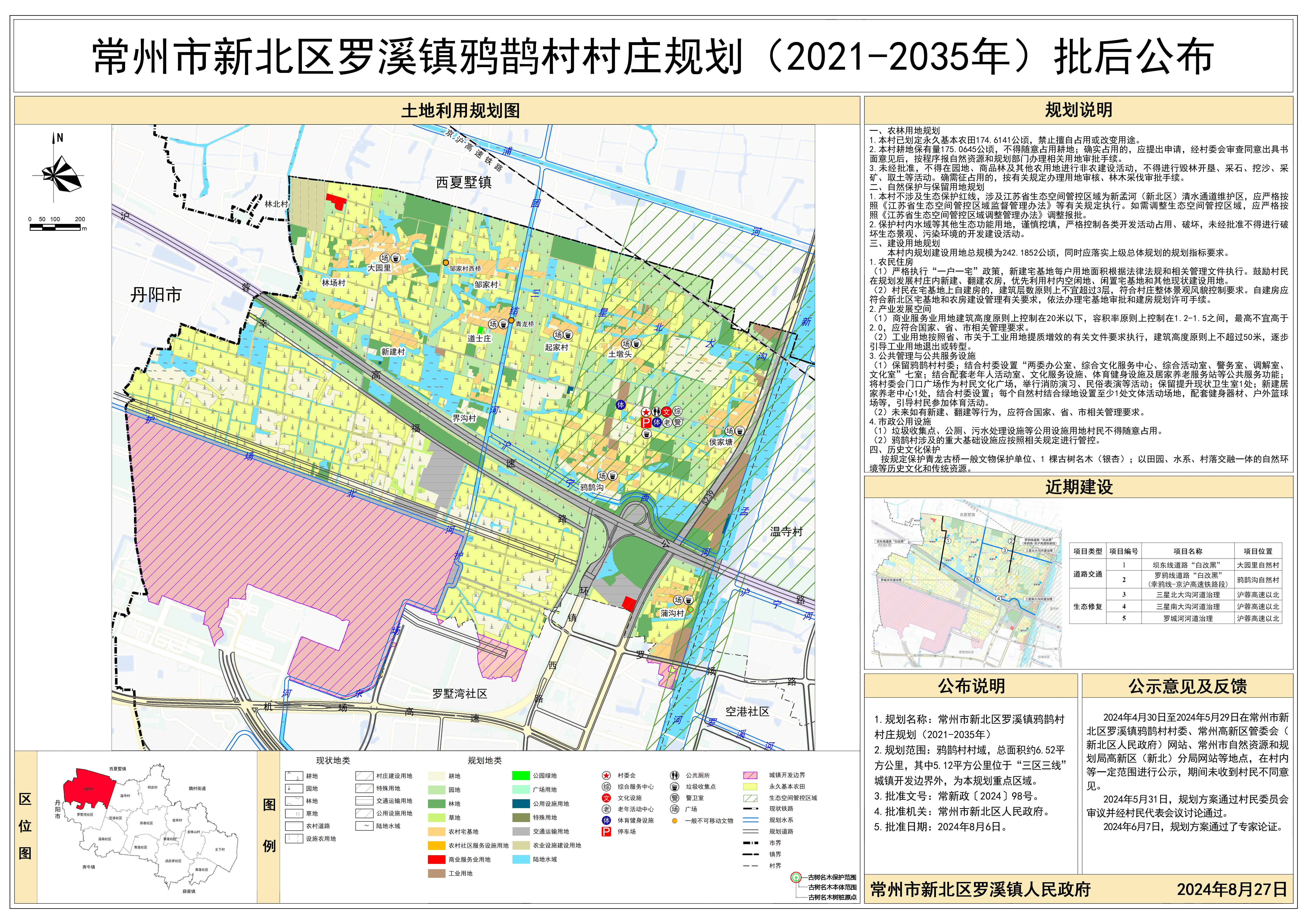The image size is (1307, 924).
Task: Select the 广场 circled 场 legend icon
Action: (675, 809)
